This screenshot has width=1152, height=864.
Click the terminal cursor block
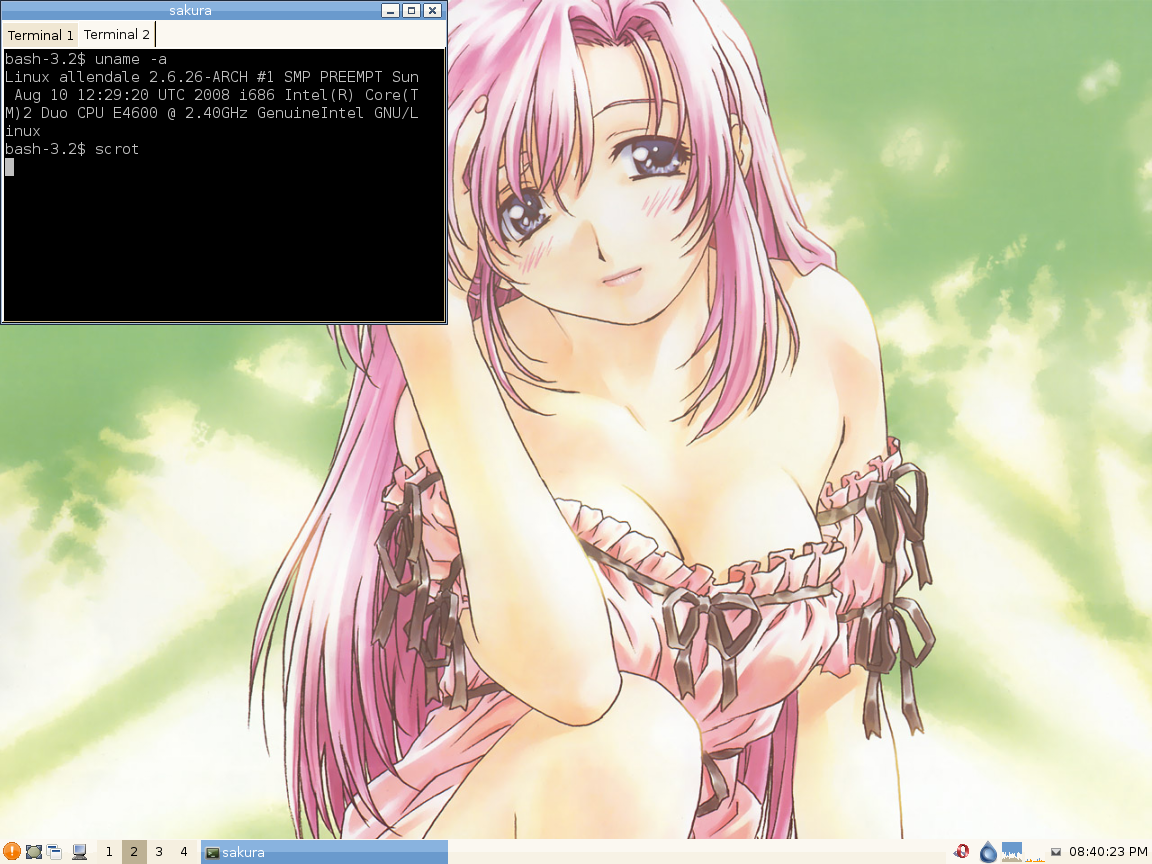(x=10, y=168)
